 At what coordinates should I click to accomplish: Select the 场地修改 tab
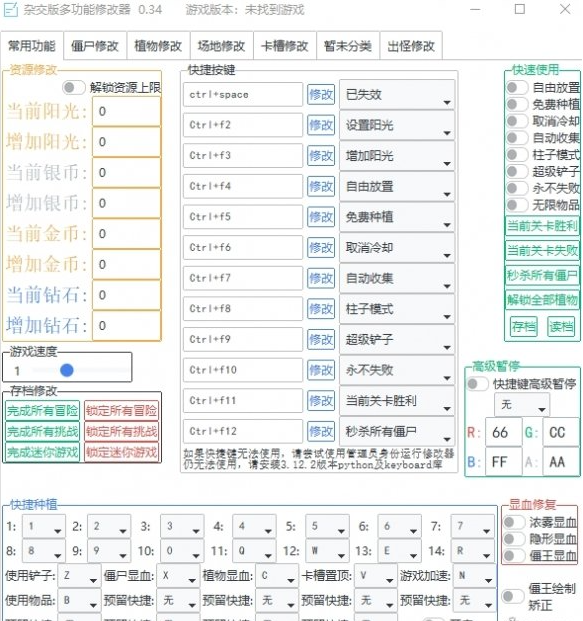click(x=221, y=46)
